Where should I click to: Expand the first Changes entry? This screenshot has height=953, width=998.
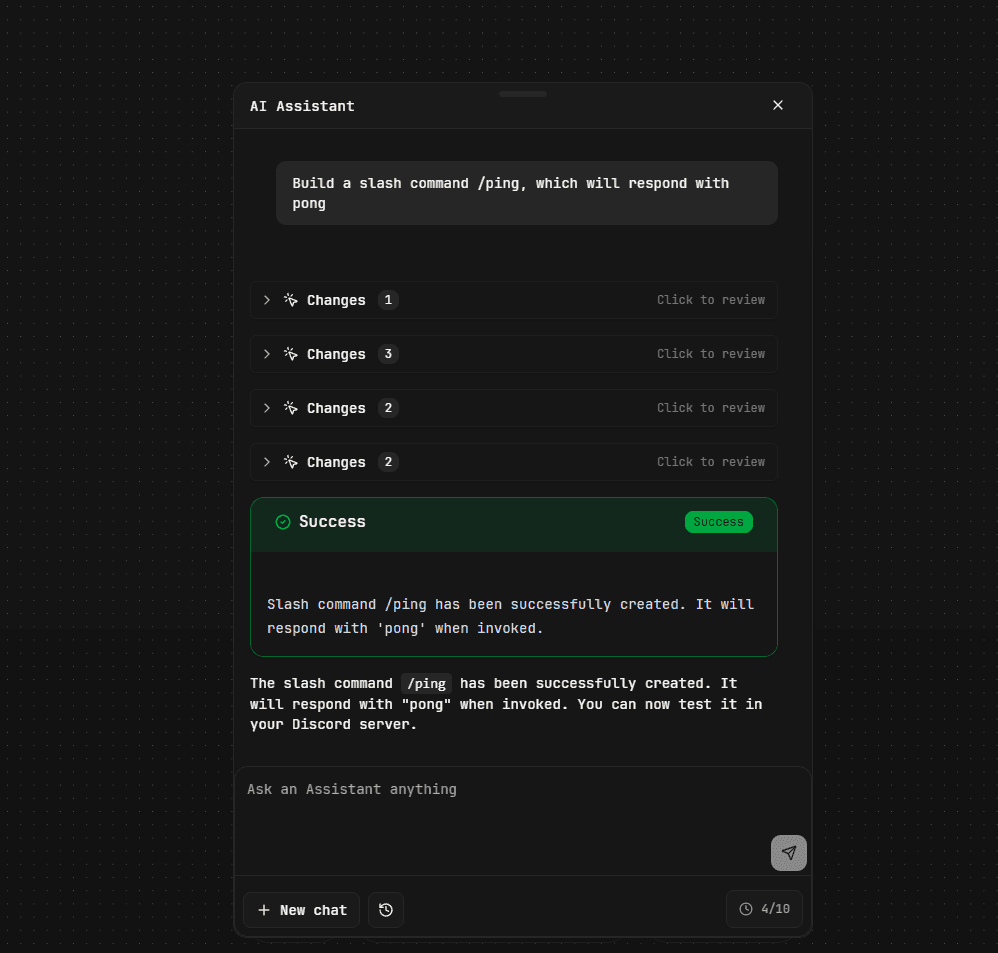pos(266,300)
